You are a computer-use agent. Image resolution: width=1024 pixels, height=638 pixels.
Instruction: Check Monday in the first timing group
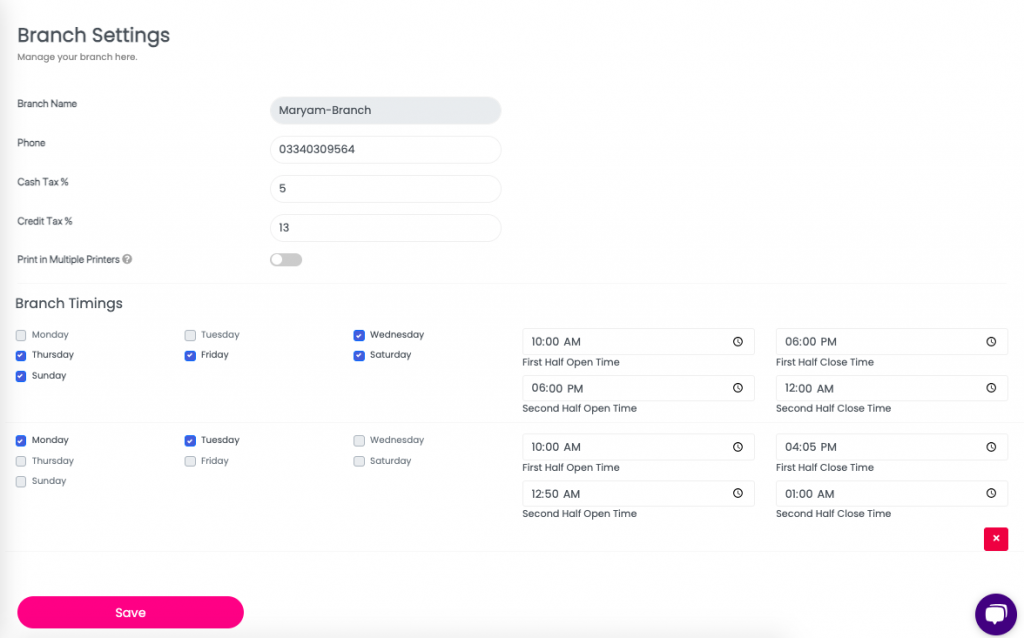point(21,335)
